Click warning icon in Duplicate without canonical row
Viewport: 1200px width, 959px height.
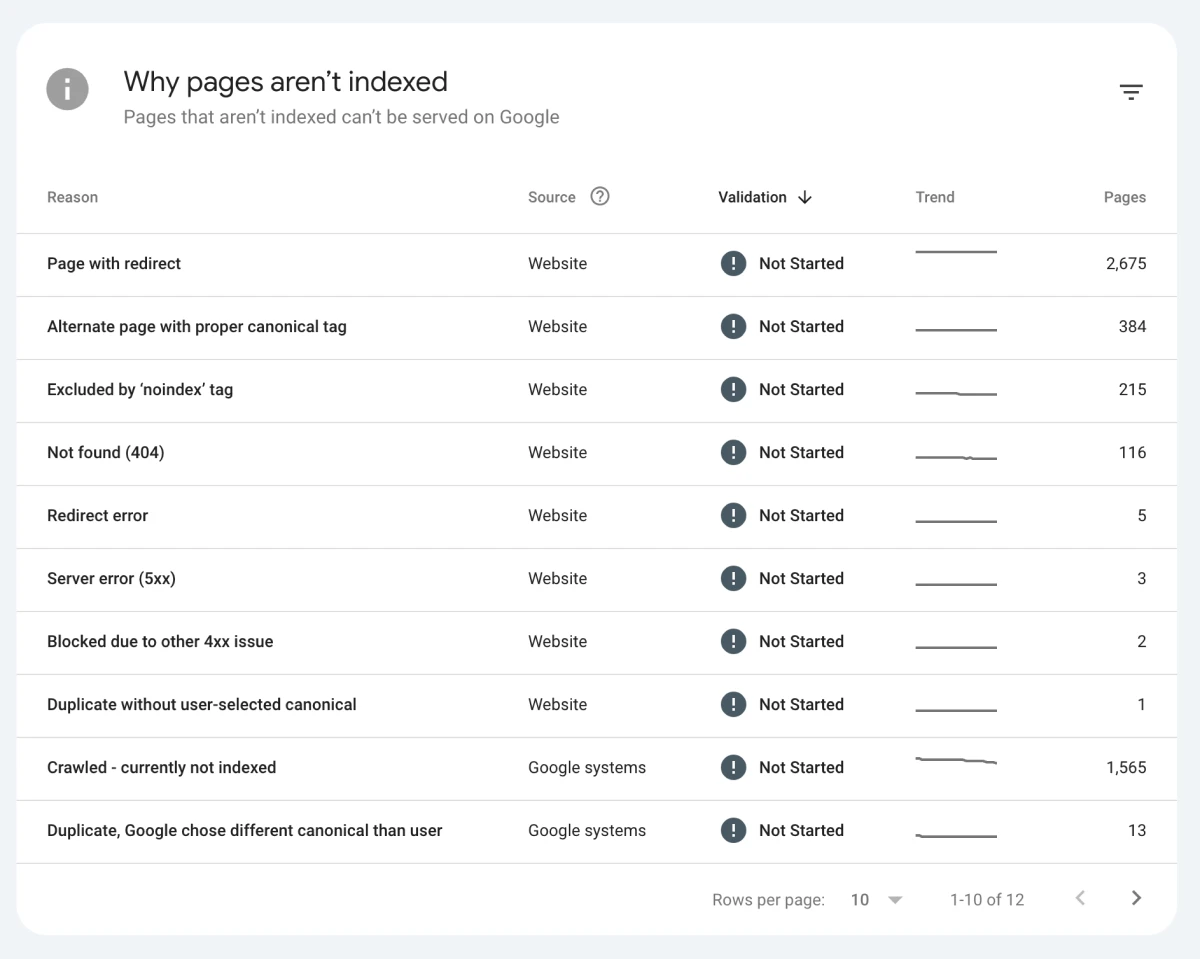click(x=733, y=704)
